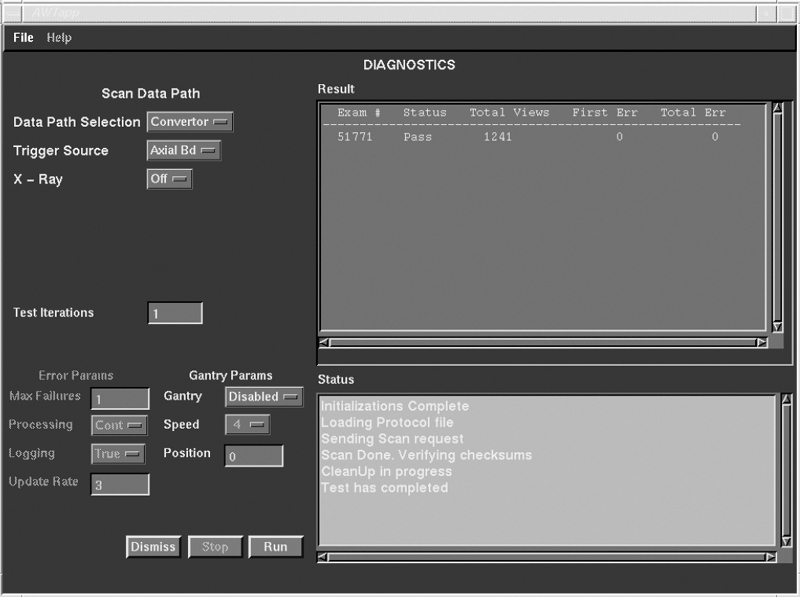This screenshot has width=800, height=597.
Task: Open the Data Path Selection Convertor dropdown
Action: point(190,122)
